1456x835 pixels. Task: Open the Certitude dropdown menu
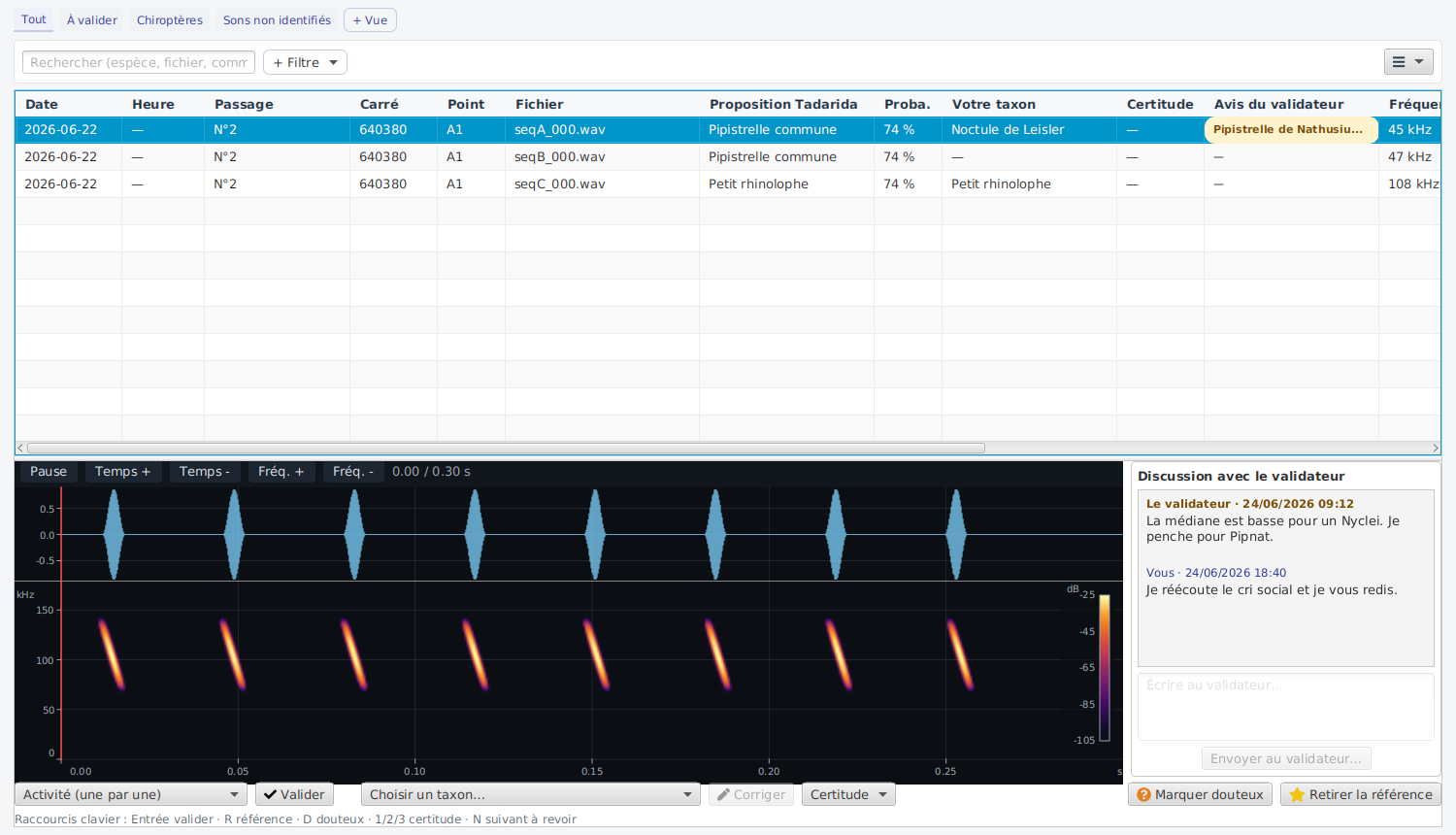848,794
